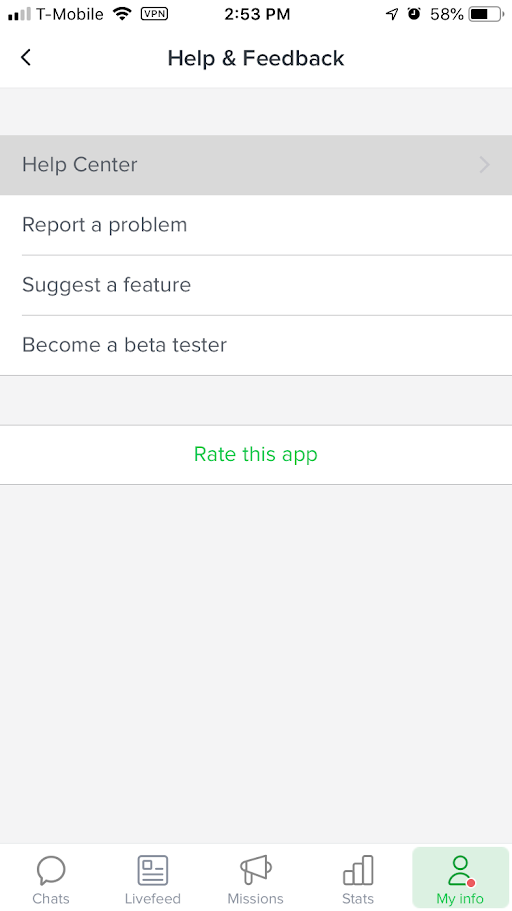The image size is (512, 911).
Task: Tap the VPN status indicator
Action: 155,14
